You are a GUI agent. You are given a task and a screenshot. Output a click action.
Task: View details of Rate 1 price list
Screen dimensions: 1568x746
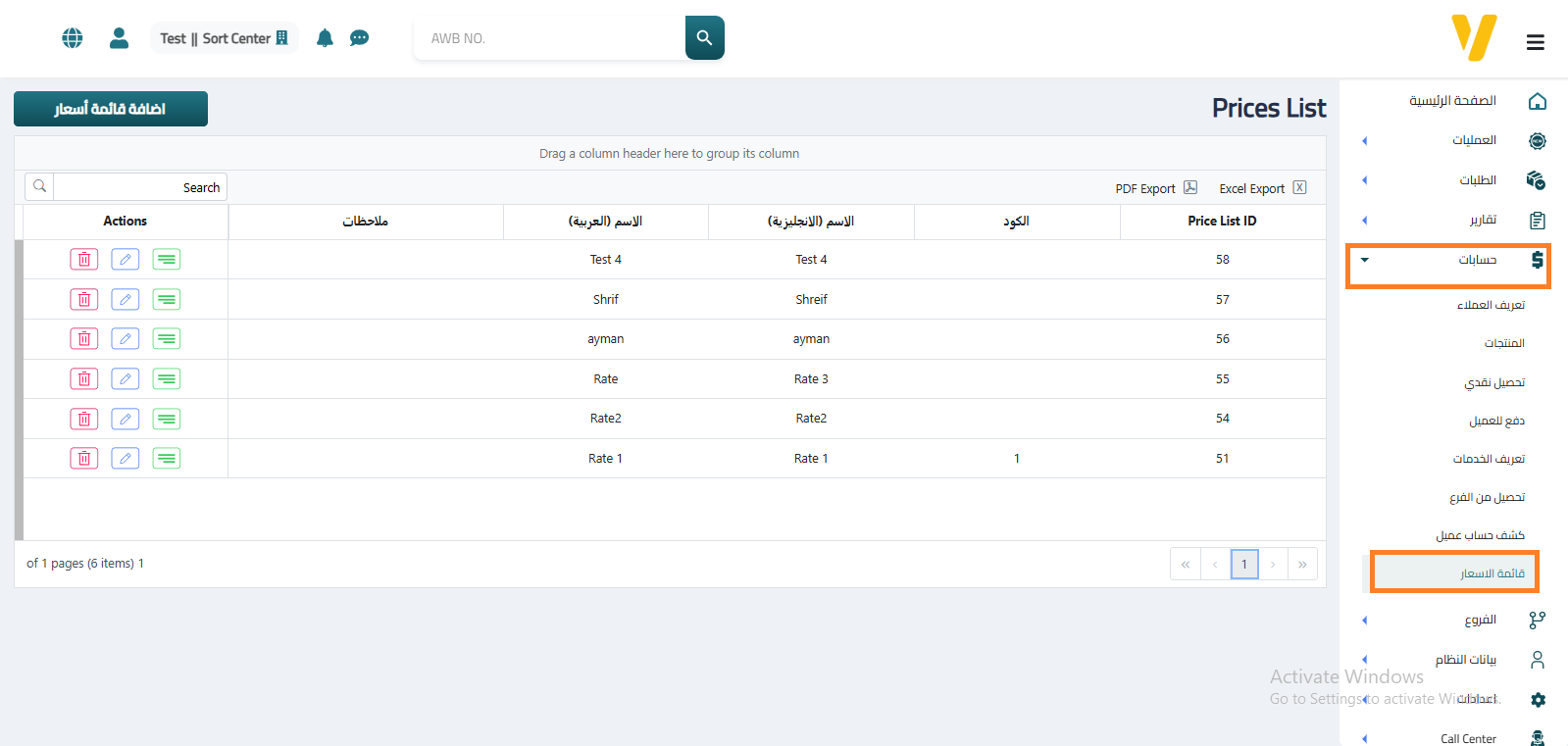(x=167, y=459)
